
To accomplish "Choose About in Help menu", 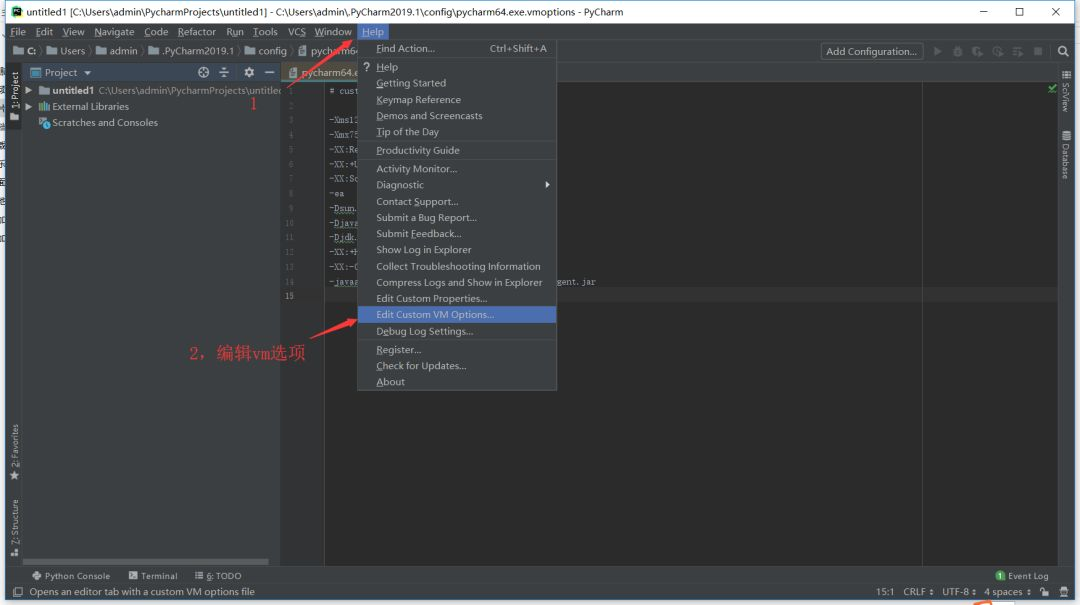I will tap(457, 382).
